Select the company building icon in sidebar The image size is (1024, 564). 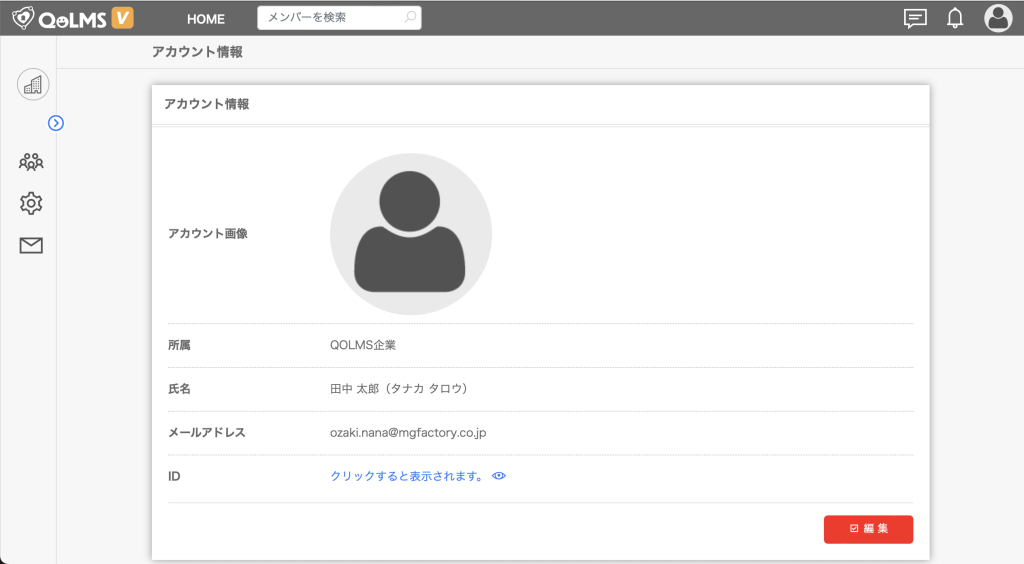pos(33,85)
